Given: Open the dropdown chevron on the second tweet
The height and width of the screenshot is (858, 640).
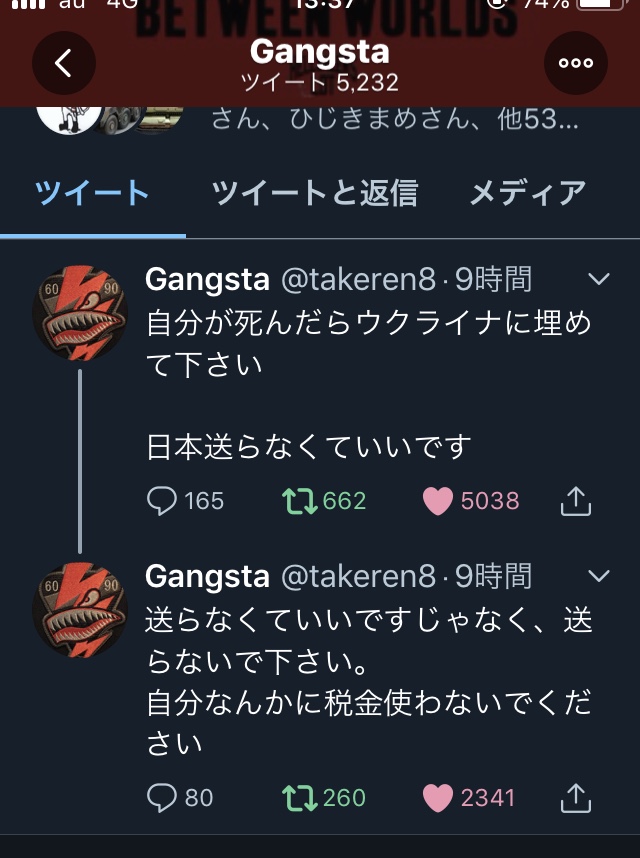Looking at the screenshot, I should coord(597,577).
